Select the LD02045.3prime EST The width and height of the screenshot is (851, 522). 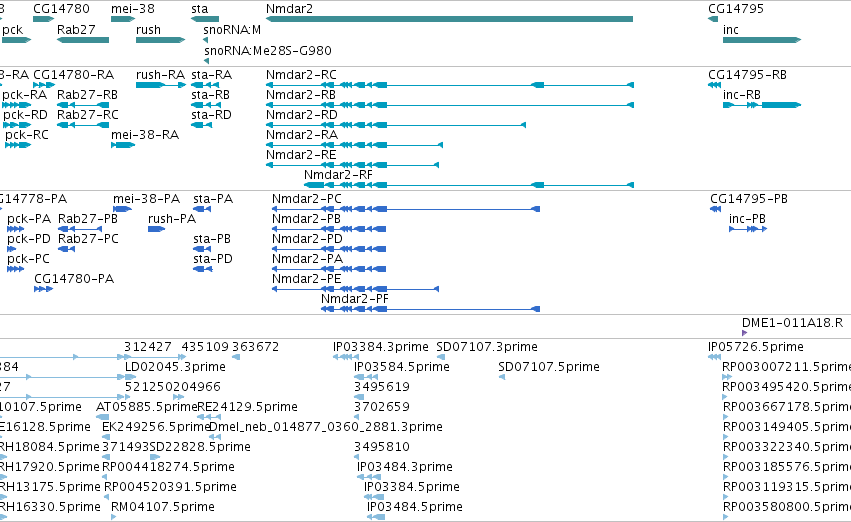coord(130,377)
